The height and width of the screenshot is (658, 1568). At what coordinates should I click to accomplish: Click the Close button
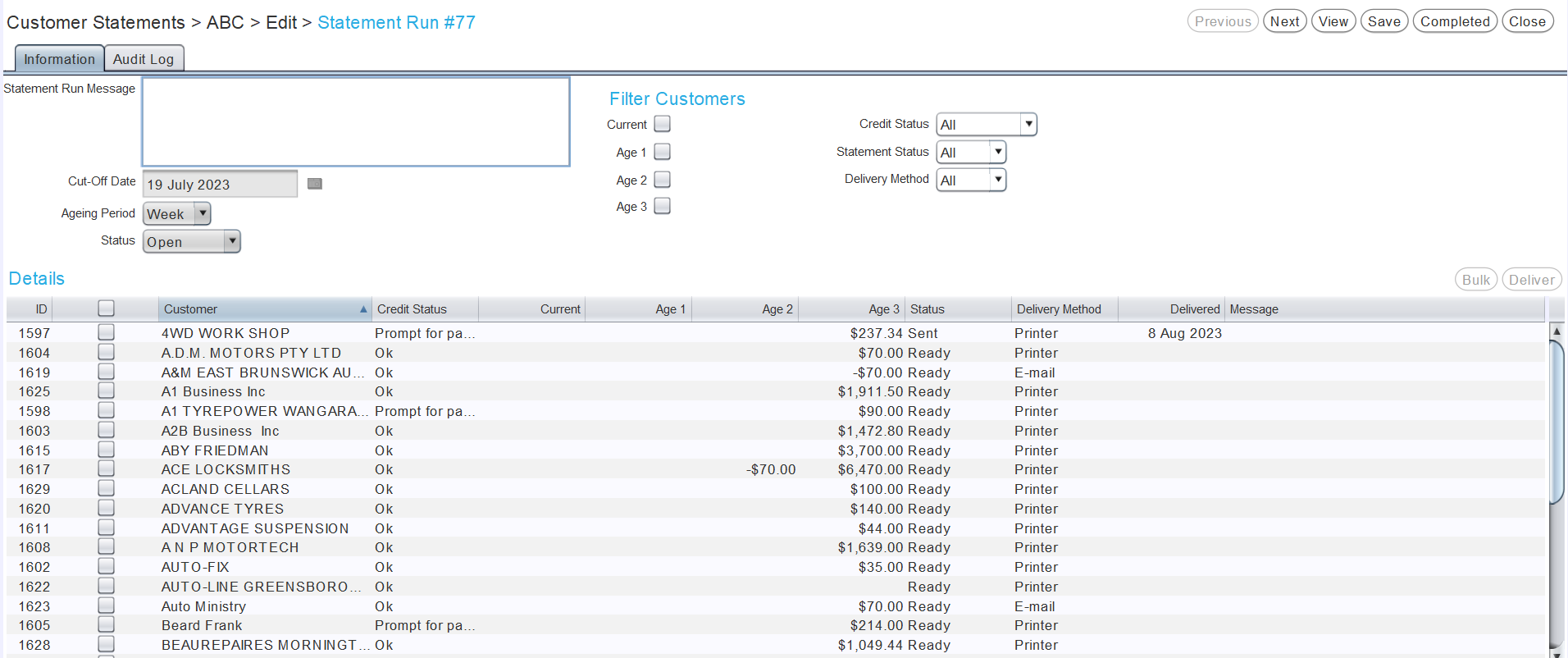[x=1527, y=21]
